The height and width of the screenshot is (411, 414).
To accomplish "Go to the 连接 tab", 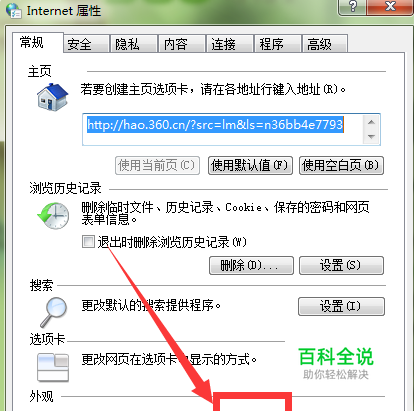I will [x=230, y=44].
